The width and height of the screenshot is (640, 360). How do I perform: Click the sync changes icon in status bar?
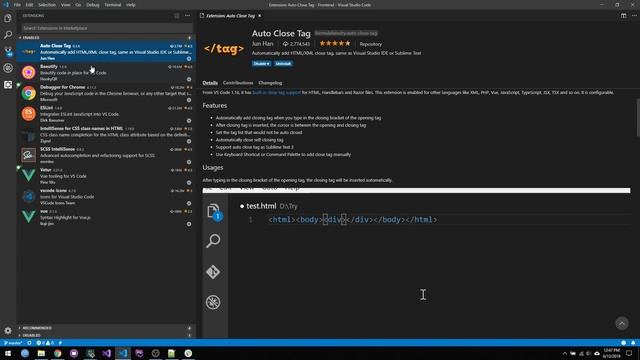29,343
